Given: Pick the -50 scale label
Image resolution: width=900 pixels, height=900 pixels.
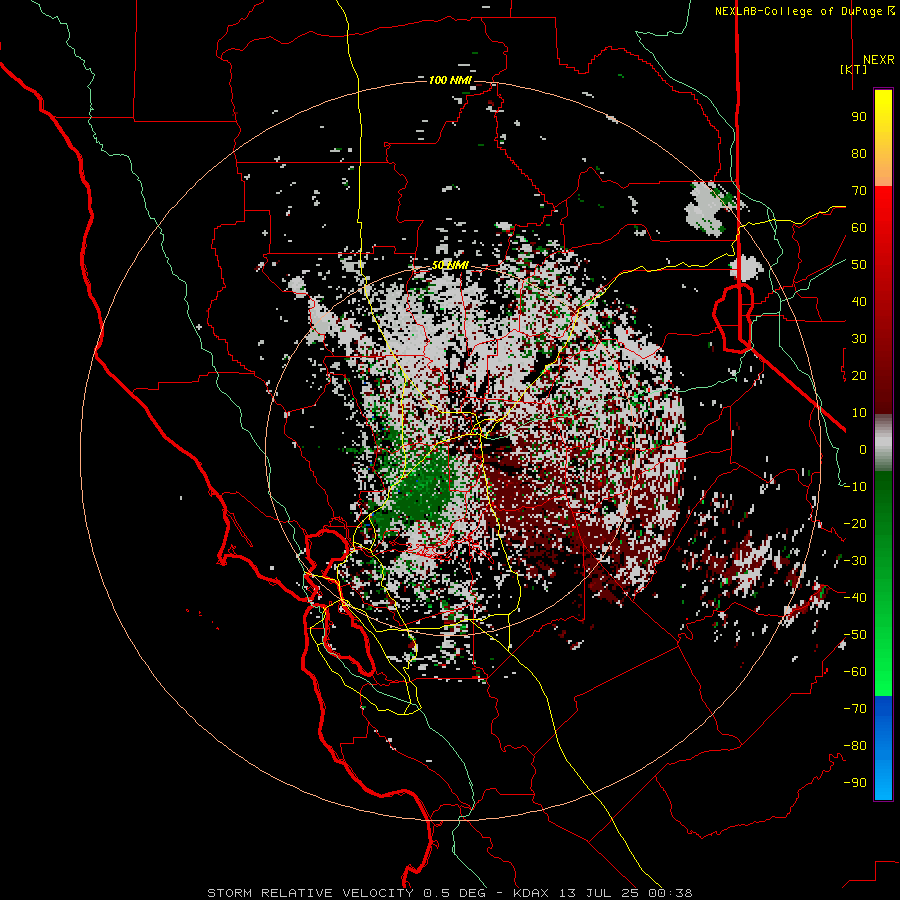Looking at the screenshot, I should [855, 635].
